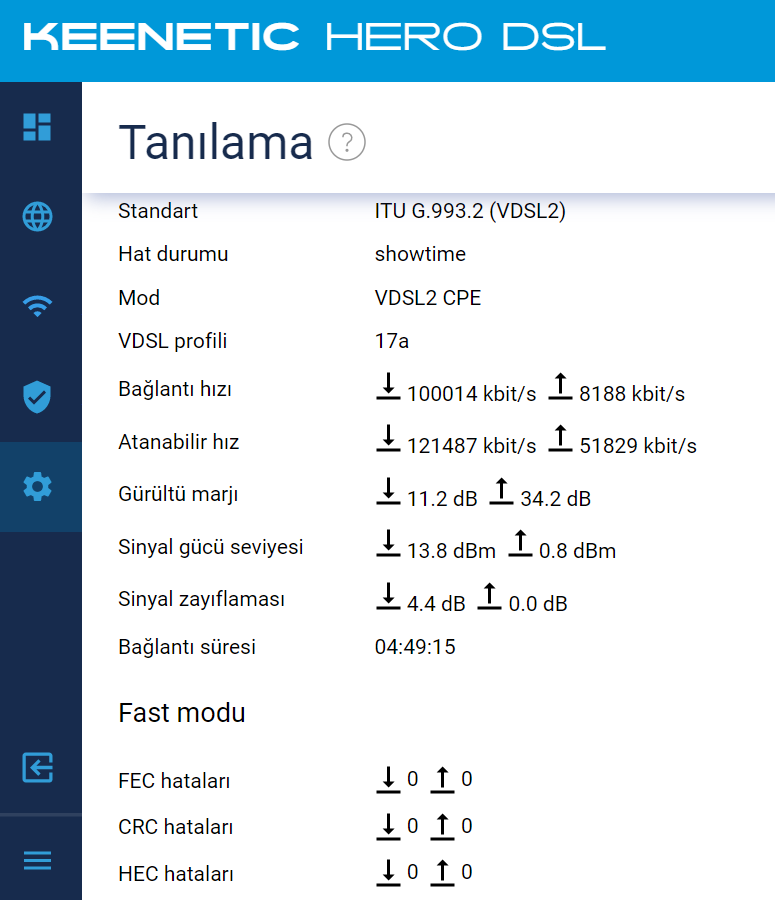Viewport: 775px width, 900px height.
Task: Click the 'Bağlantı hızı' label
Action: [x=175, y=389]
